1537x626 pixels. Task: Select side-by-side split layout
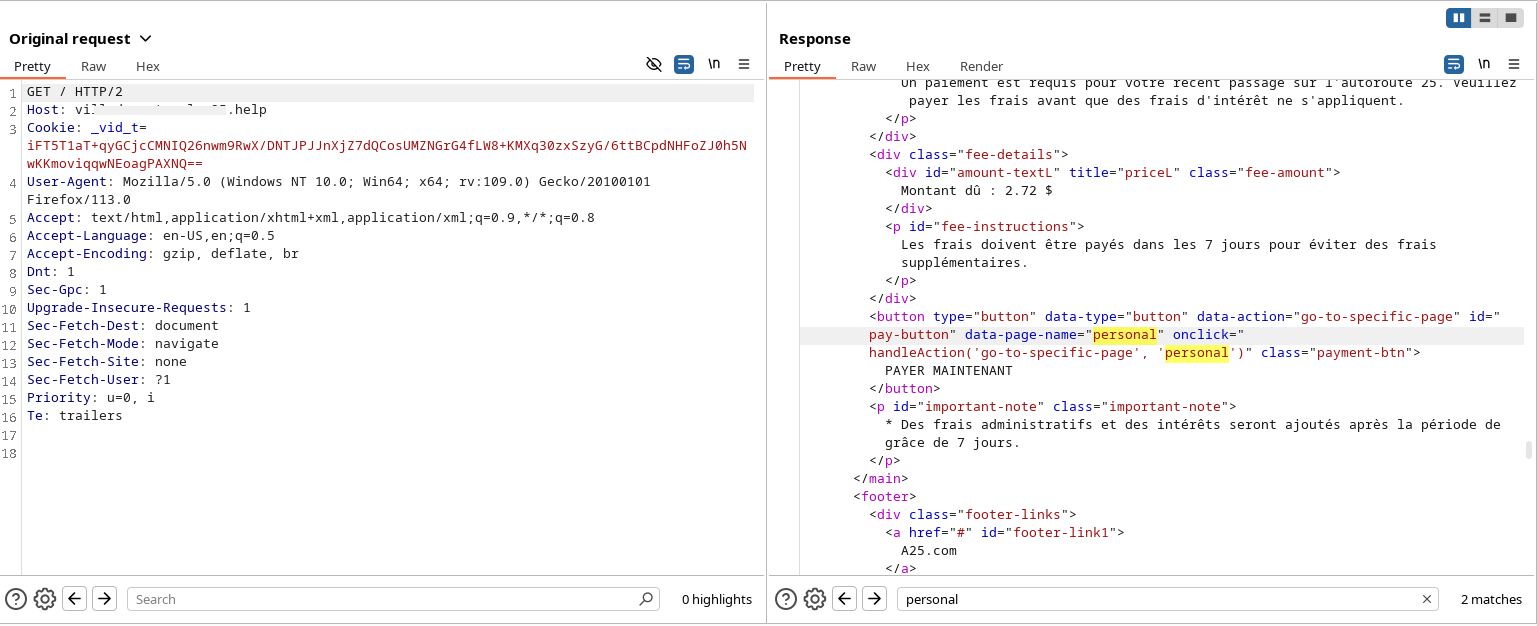coord(1459,18)
